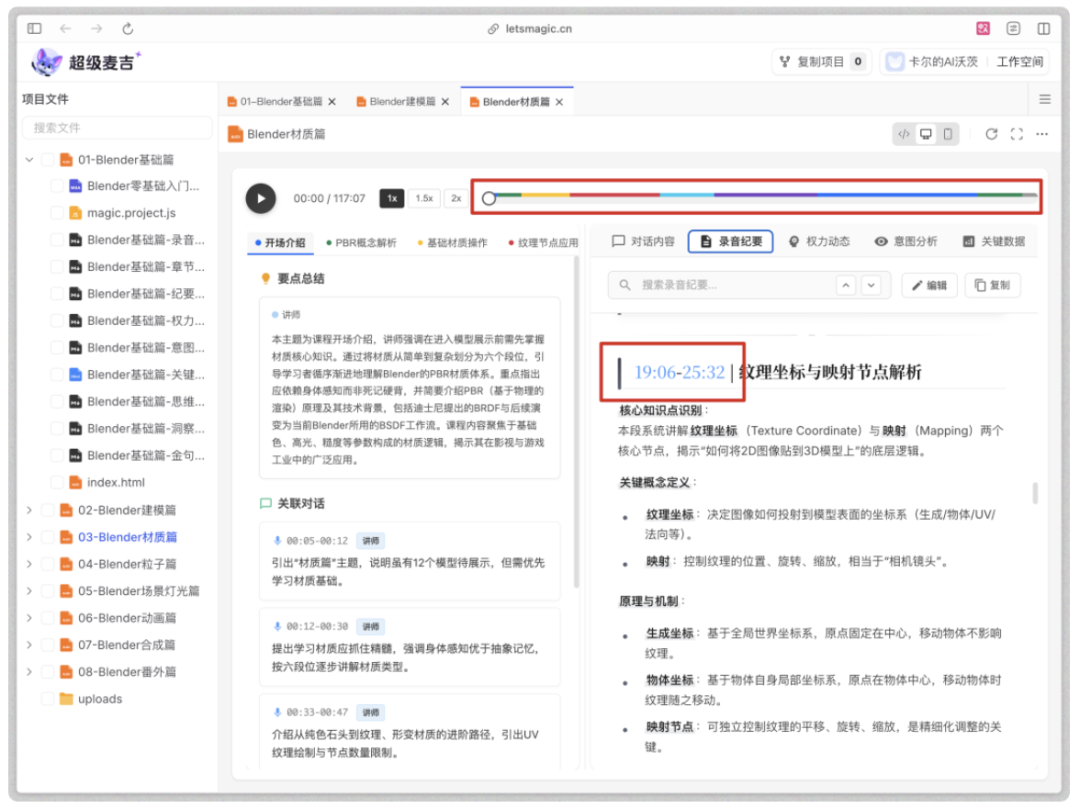The image size is (1080, 808).
Task: Open the more options ellipsis icon
Action: (x=1043, y=134)
